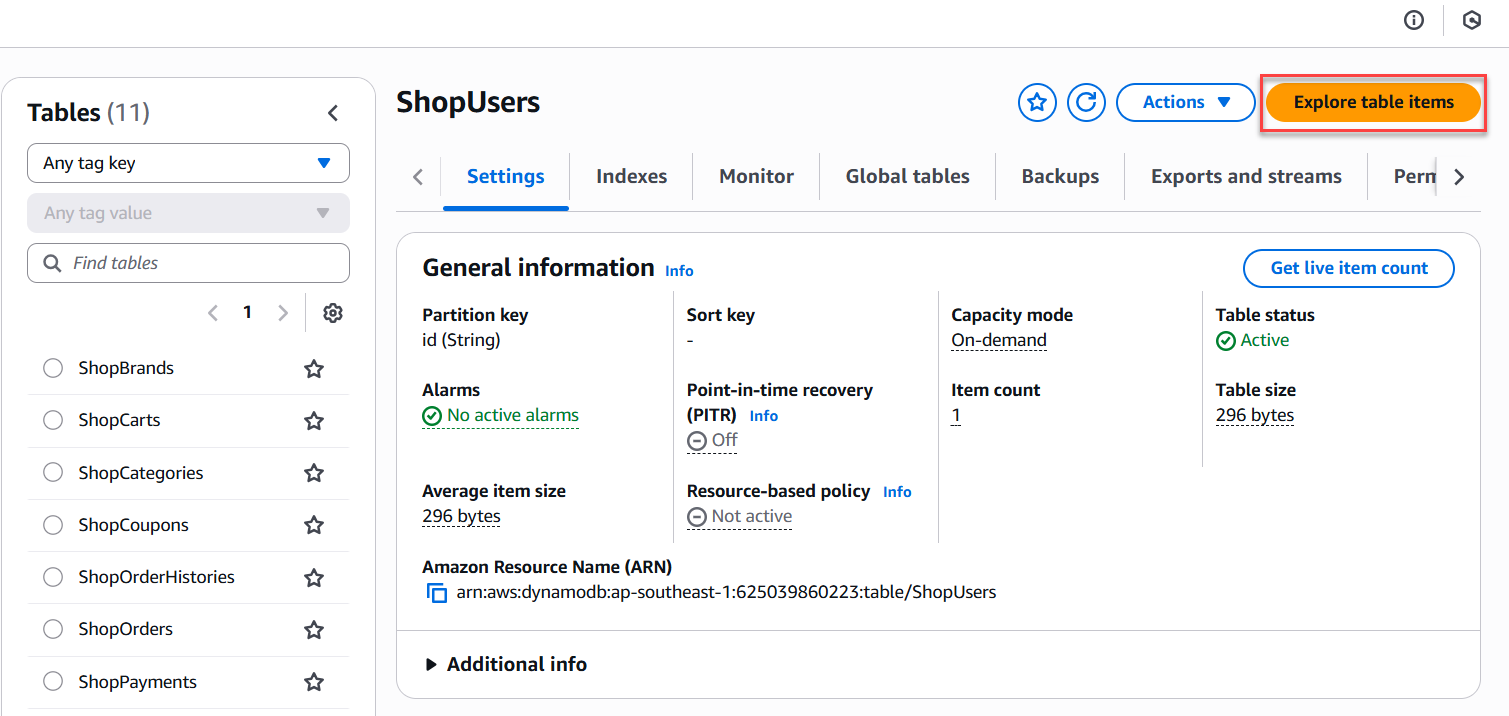Open Info link for Resource-based policy
1509x716 pixels.
point(897,492)
